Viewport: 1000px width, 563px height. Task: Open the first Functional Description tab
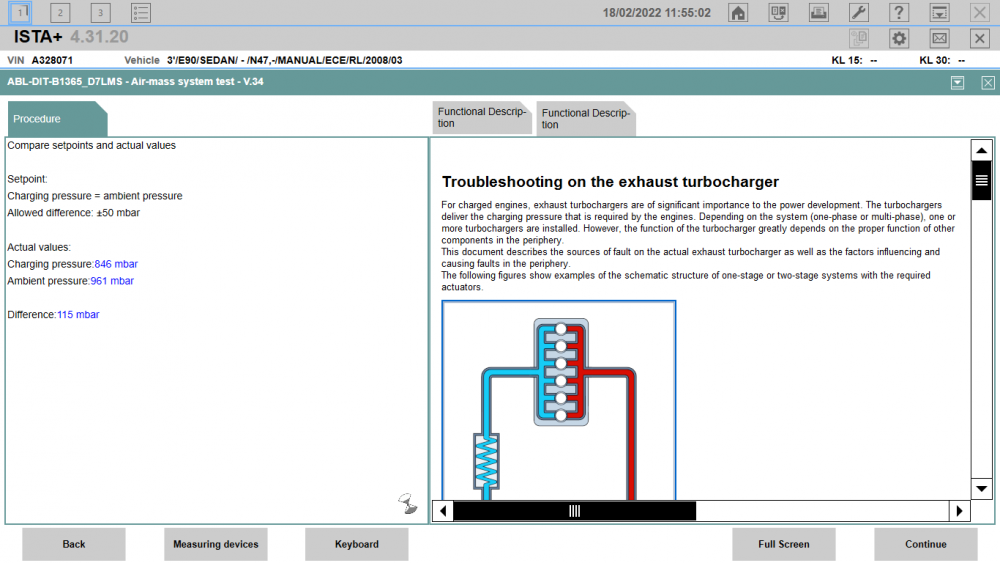(x=482, y=117)
